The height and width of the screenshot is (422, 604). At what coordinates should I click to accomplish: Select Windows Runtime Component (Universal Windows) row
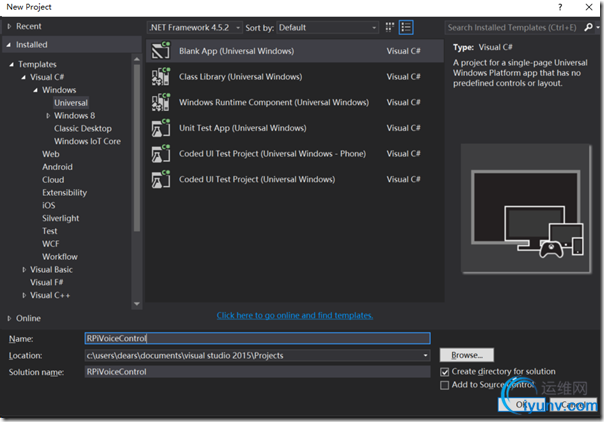tap(295, 102)
